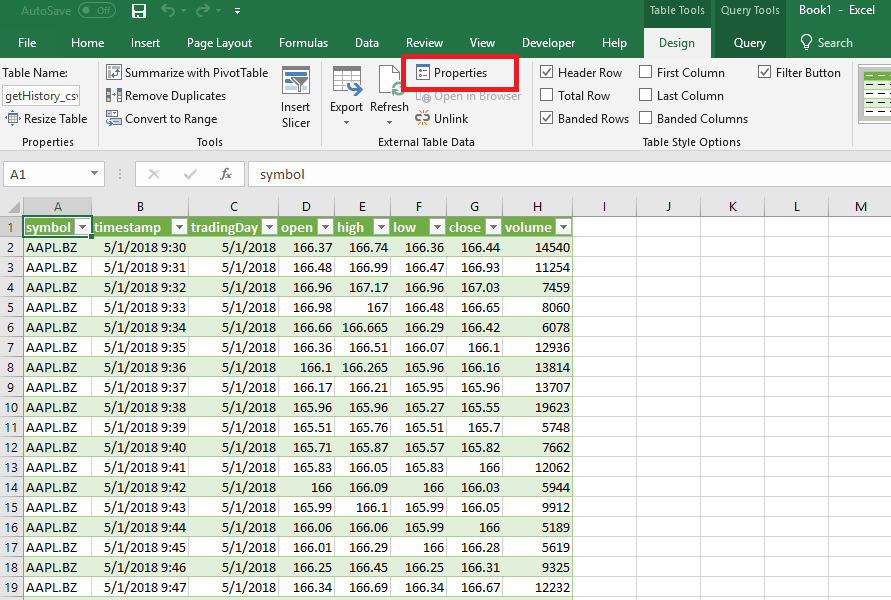Open the high column filter dropdown
Viewport: 891px width, 600px height.
[x=381, y=227]
